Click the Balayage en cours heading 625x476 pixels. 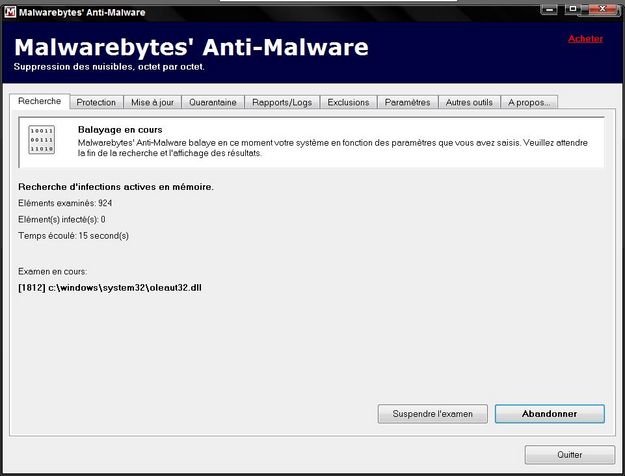[120, 130]
